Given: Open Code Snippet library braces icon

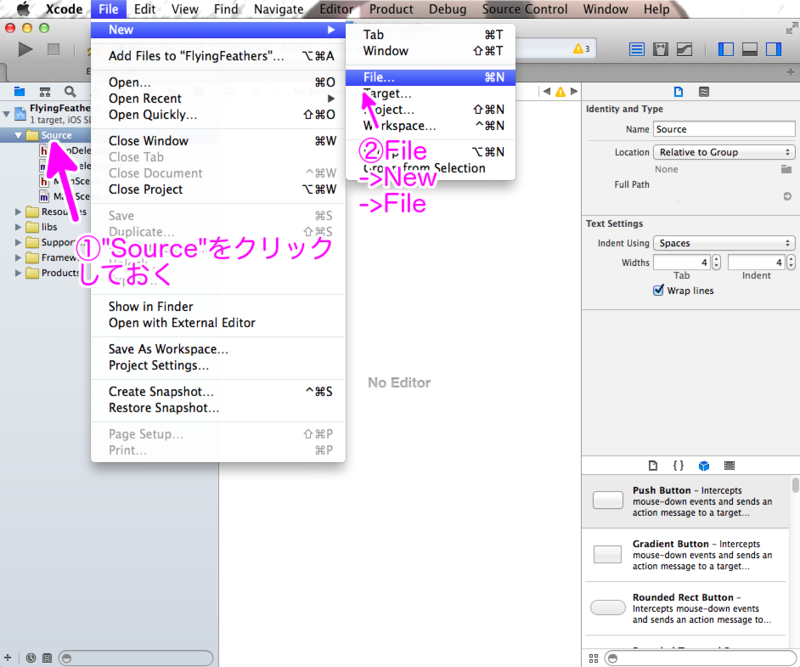Looking at the screenshot, I should click(x=678, y=465).
